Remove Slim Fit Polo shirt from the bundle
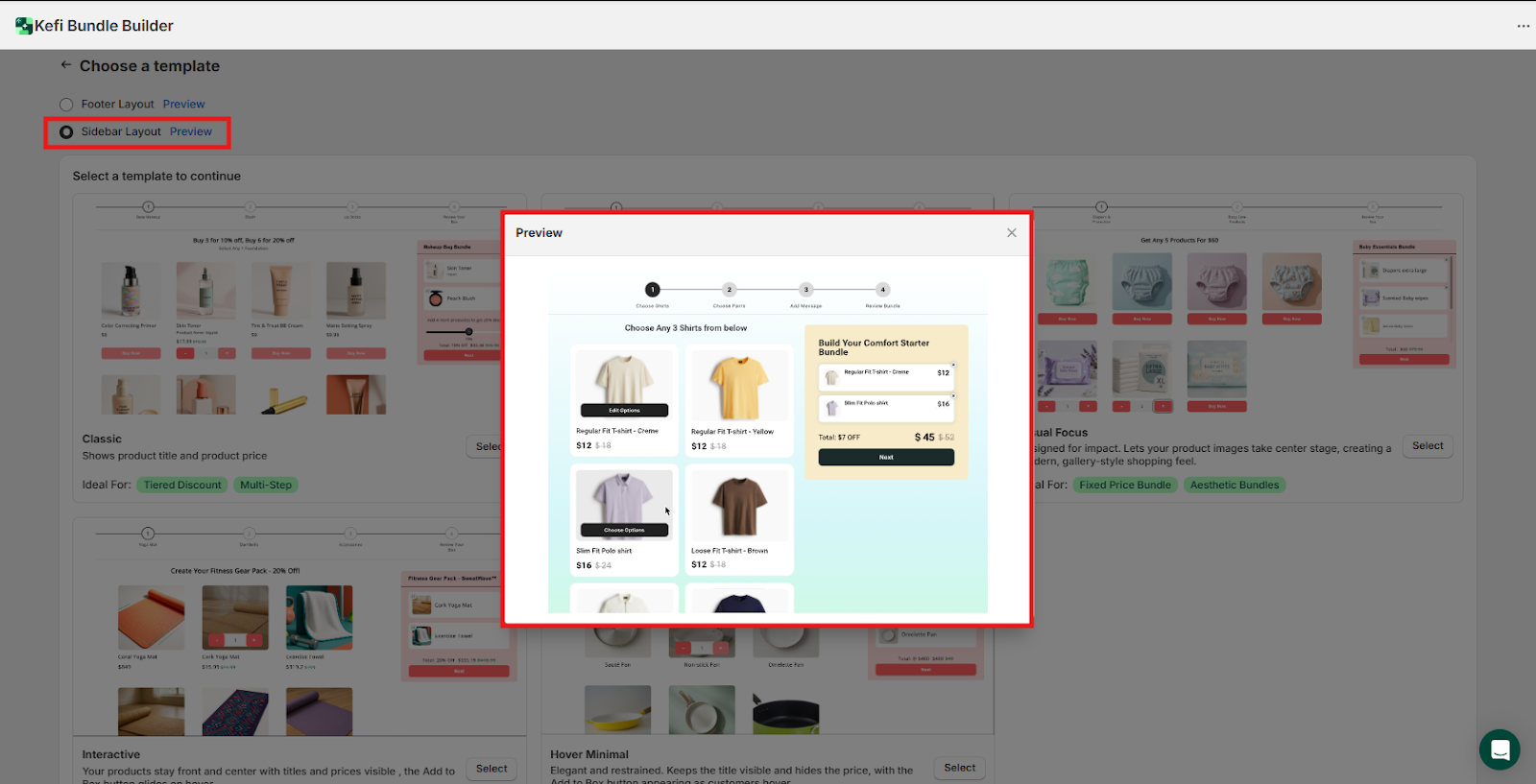Screen dimensions: 1536x784 point(952,396)
